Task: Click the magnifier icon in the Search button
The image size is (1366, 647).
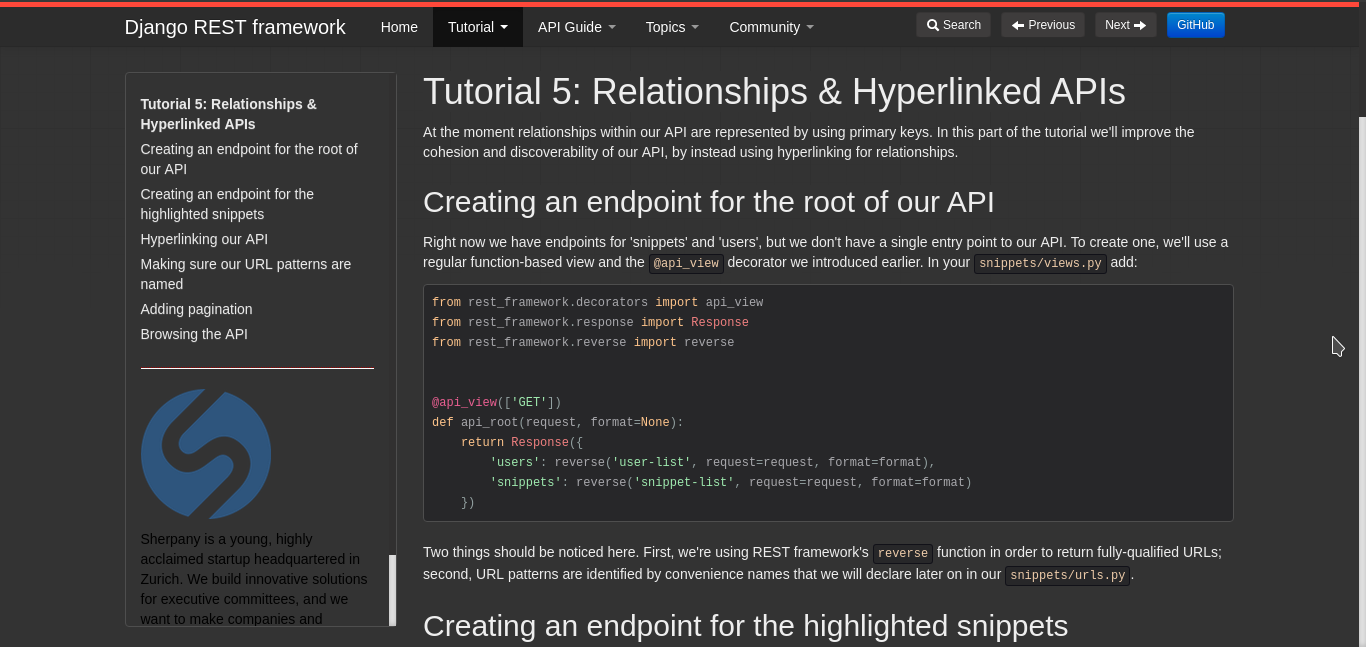Action: coord(933,25)
